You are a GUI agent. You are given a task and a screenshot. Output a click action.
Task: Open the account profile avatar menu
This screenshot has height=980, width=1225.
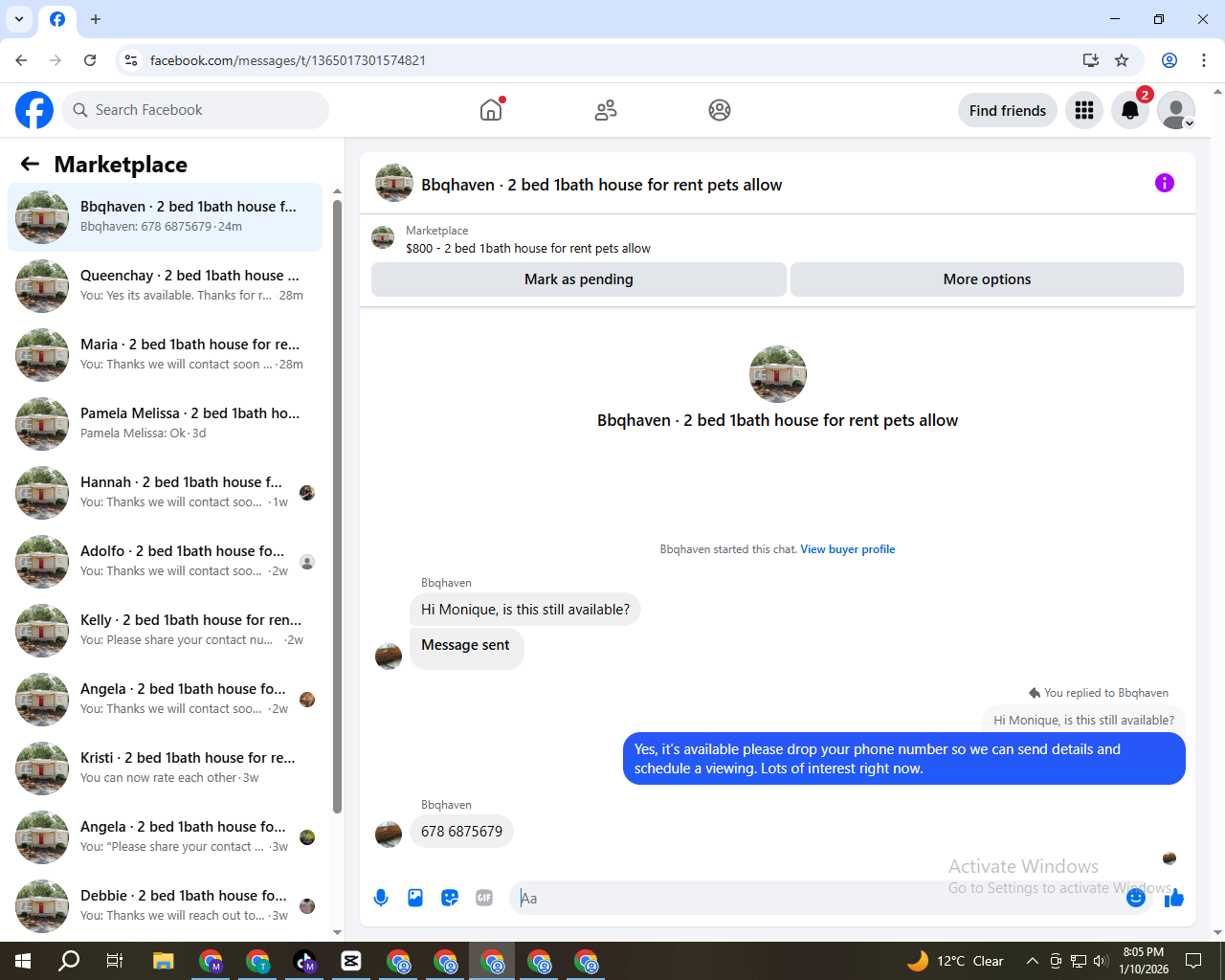point(1176,110)
